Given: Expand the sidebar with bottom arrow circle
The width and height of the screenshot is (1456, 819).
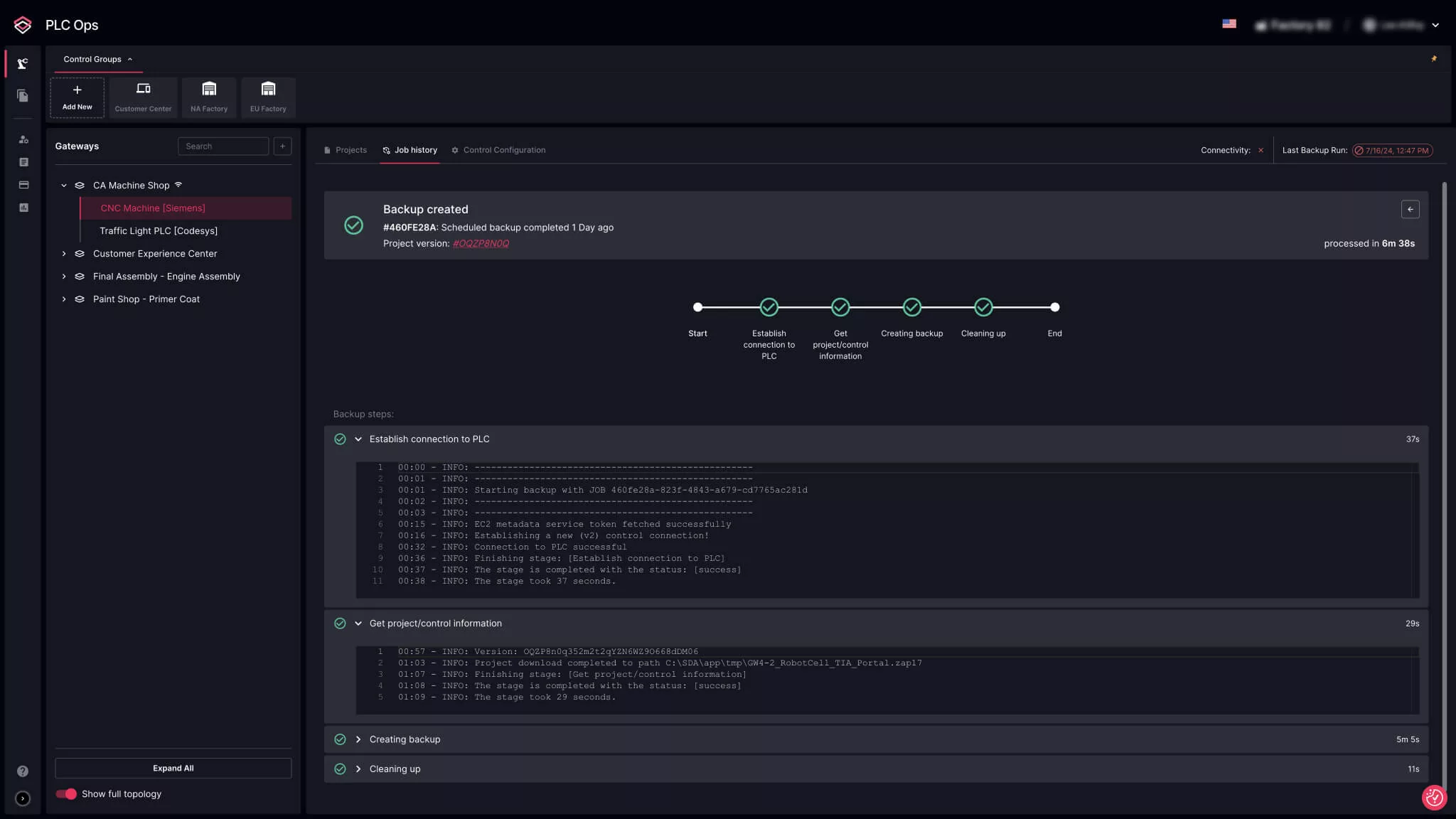Looking at the screenshot, I should [x=23, y=798].
